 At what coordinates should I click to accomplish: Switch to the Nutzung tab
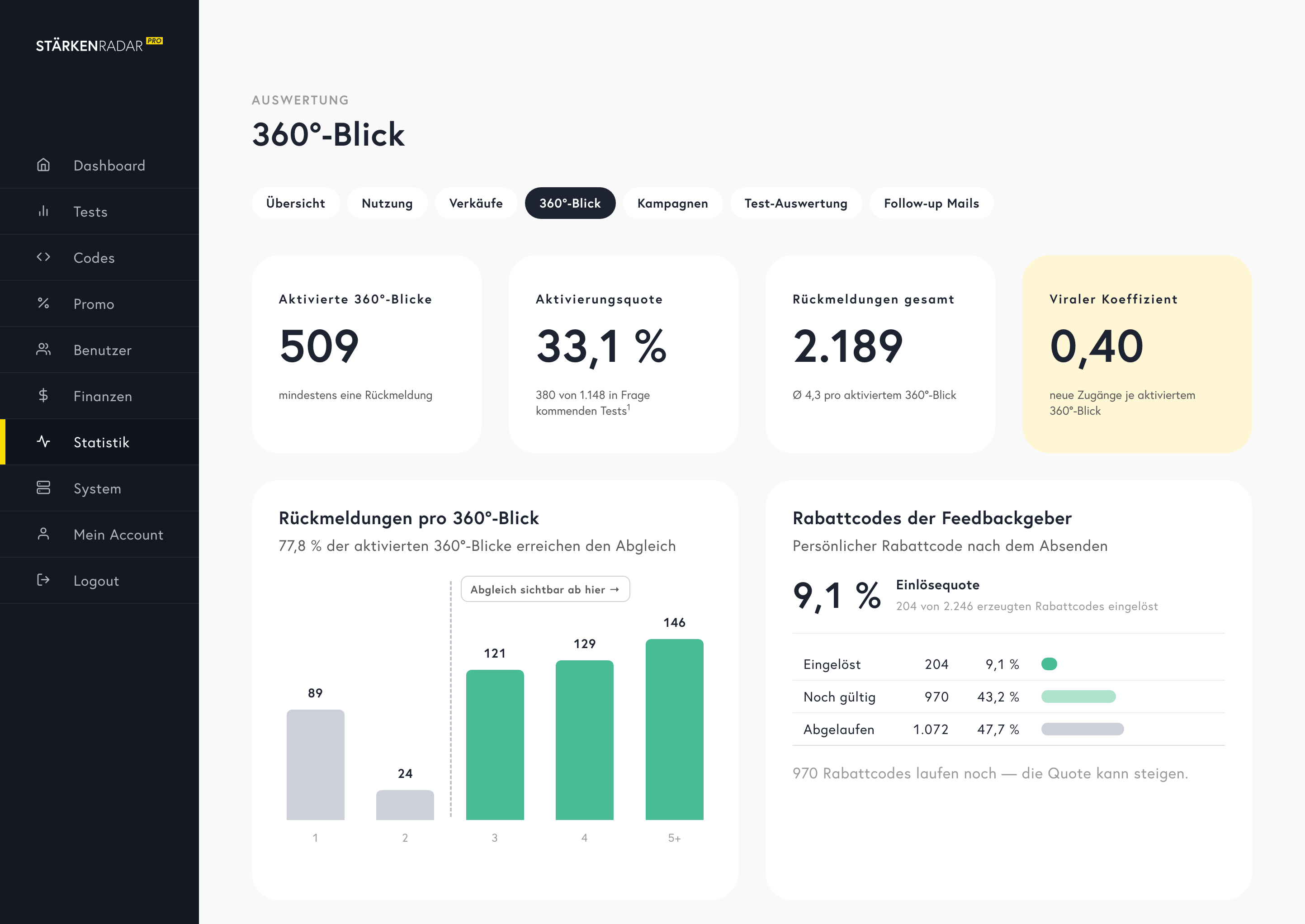[x=387, y=203]
